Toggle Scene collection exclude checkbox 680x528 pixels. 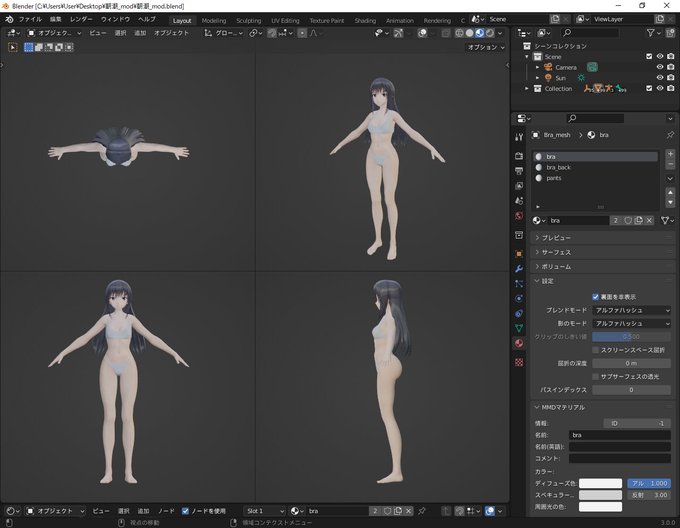point(649,56)
